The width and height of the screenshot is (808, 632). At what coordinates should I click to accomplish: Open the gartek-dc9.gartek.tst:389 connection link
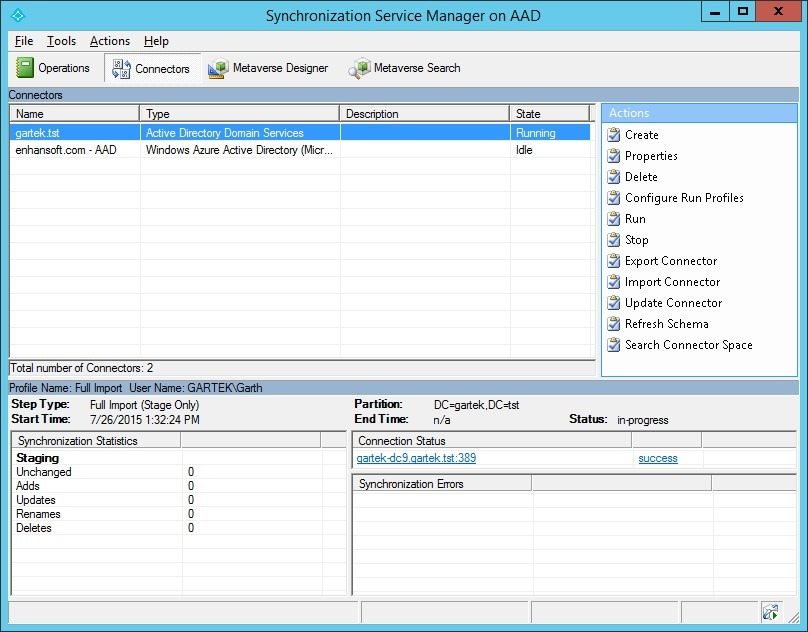pyautogui.click(x=416, y=458)
